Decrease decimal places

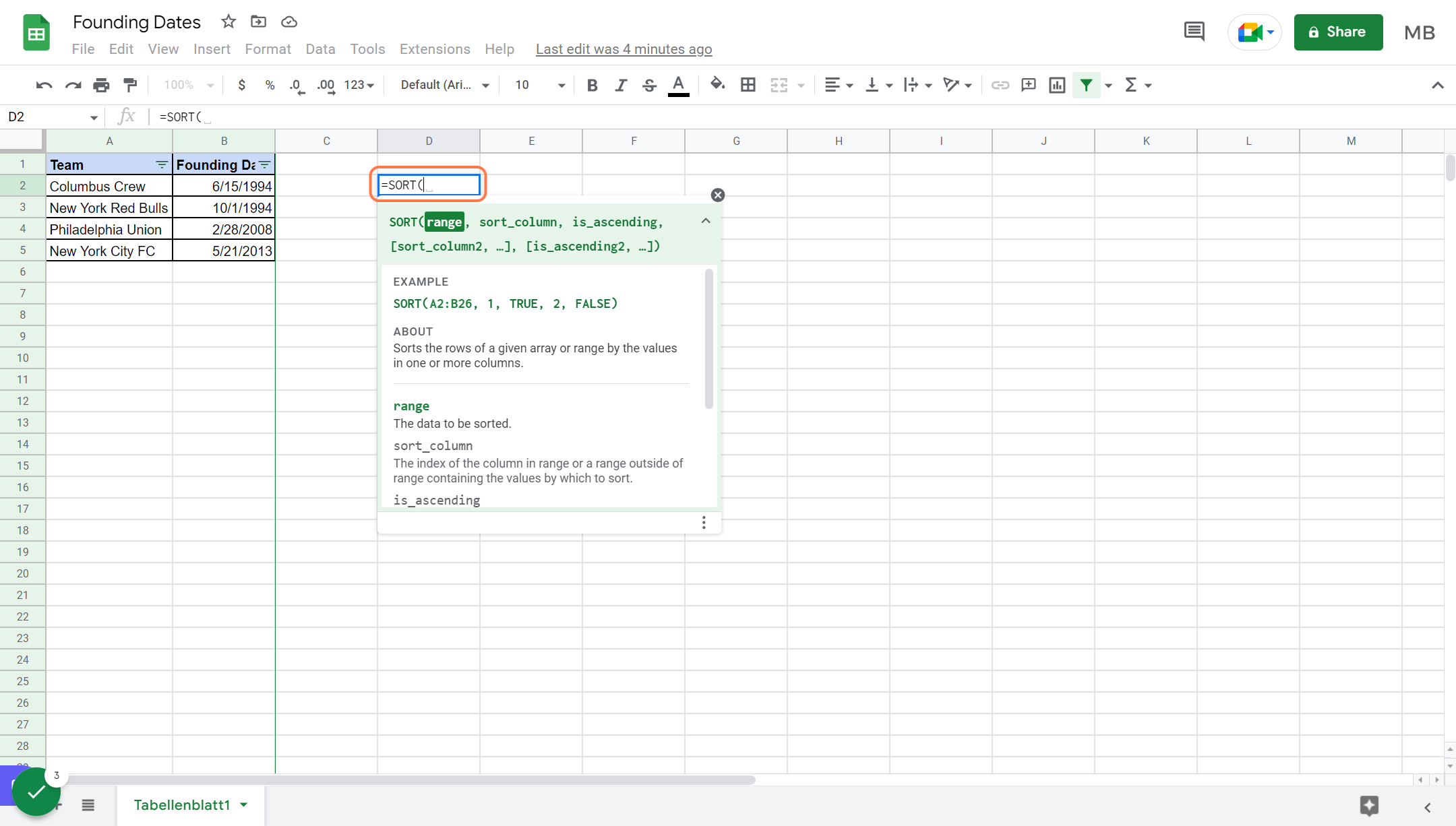(x=297, y=85)
